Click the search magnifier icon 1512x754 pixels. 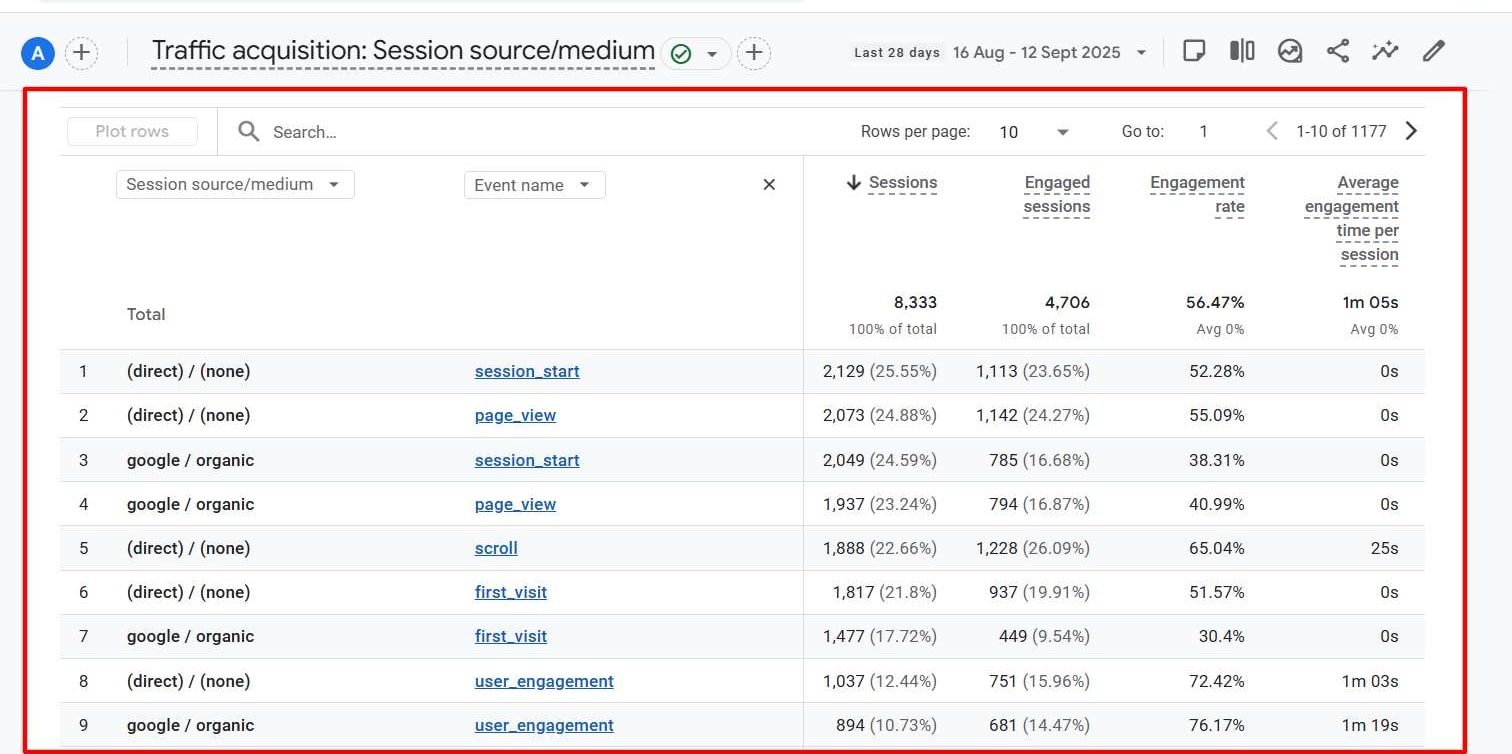[x=249, y=131]
